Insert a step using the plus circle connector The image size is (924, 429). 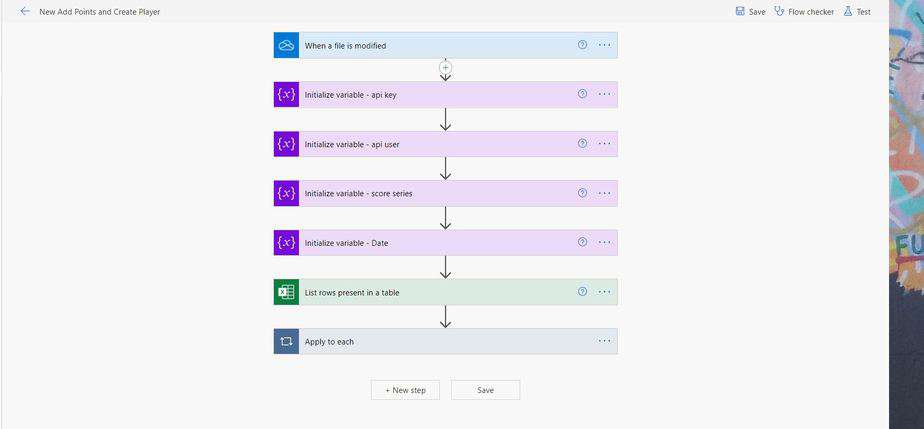(446, 68)
